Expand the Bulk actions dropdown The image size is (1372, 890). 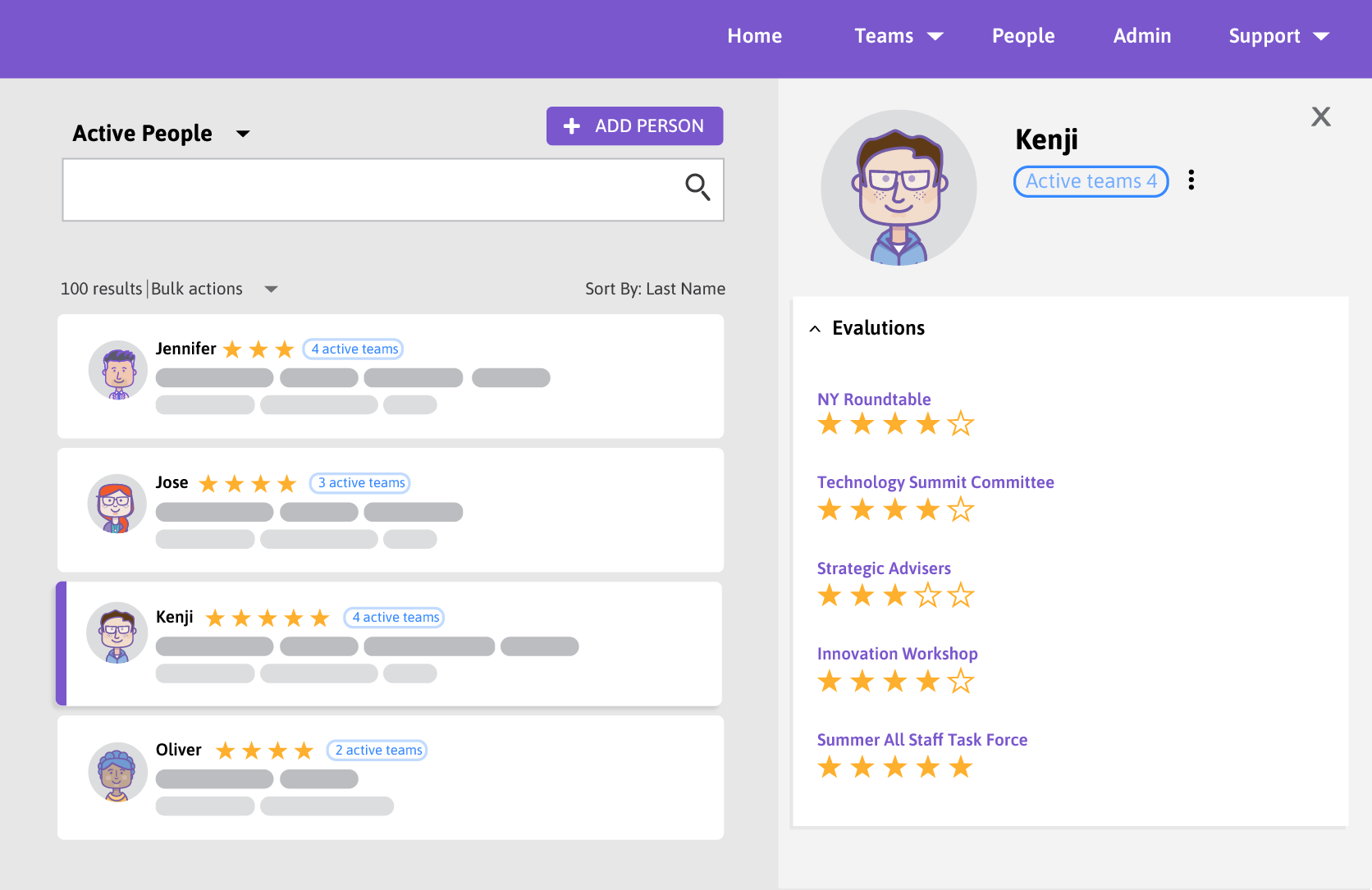(271, 289)
